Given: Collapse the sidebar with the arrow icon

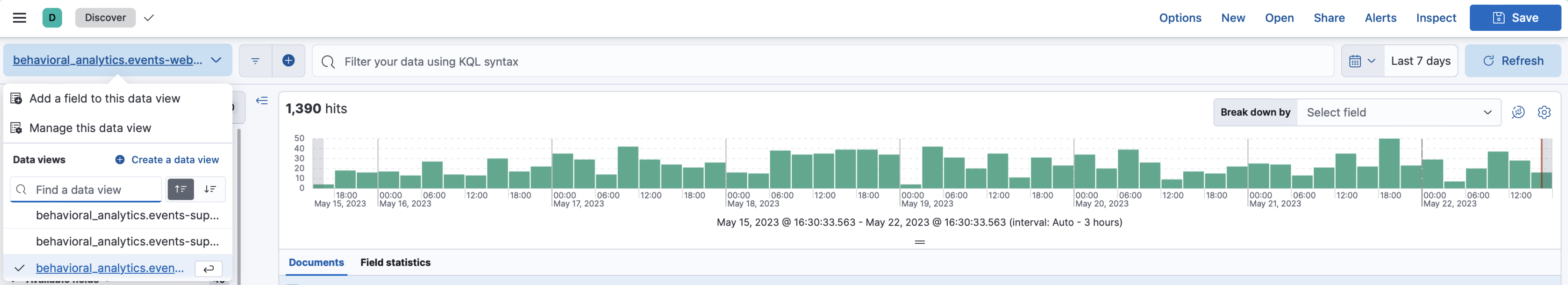Looking at the screenshot, I should 262,101.
